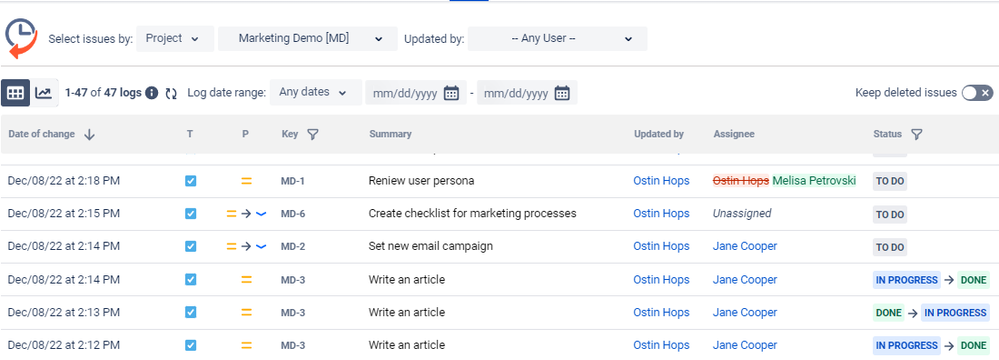The height and width of the screenshot is (360, 999).
Task: Open the Marketing Demo [MD] project dropdown
Action: click(x=308, y=39)
